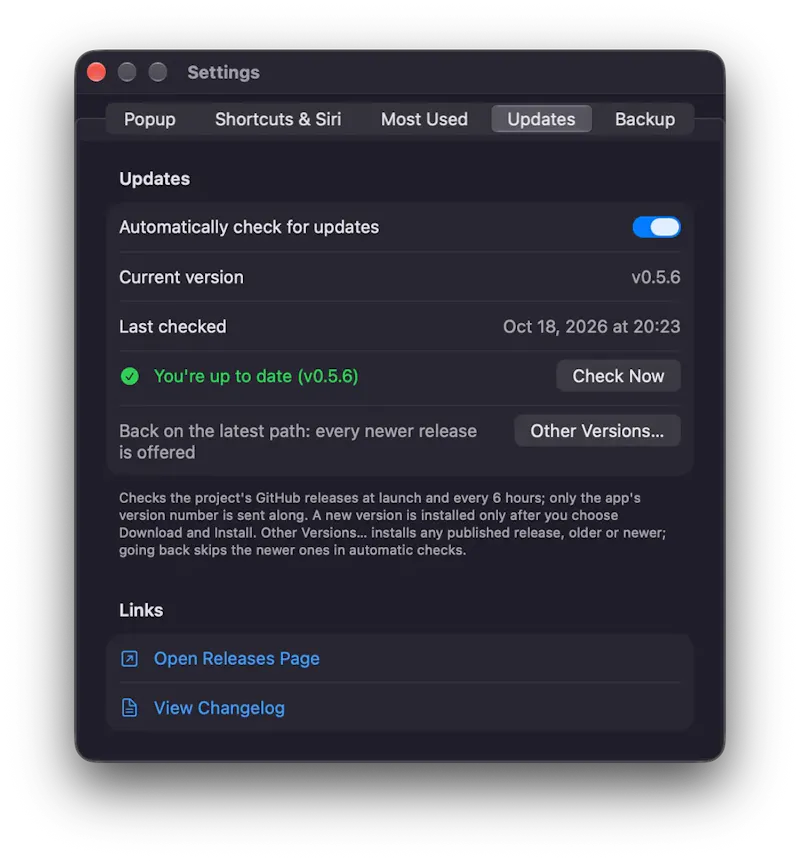Click the Current version label
The image size is (800, 861).
click(181, 277)
